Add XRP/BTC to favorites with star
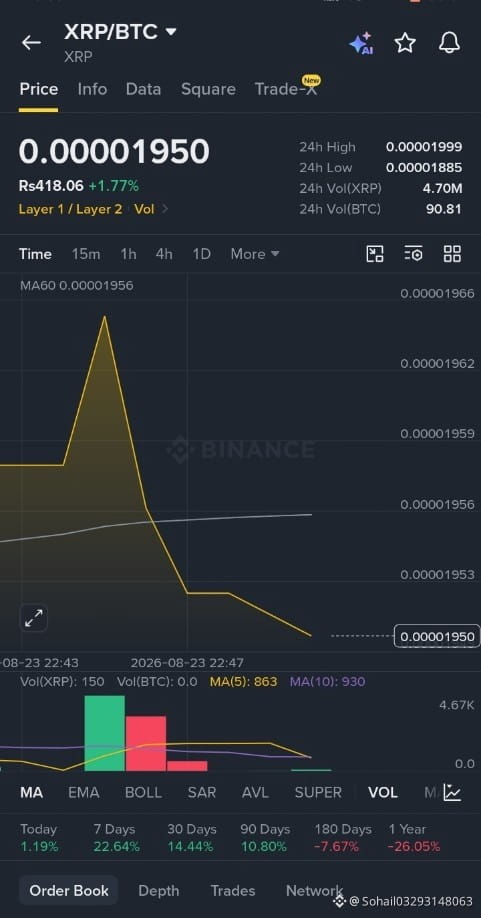 [405, 43]
